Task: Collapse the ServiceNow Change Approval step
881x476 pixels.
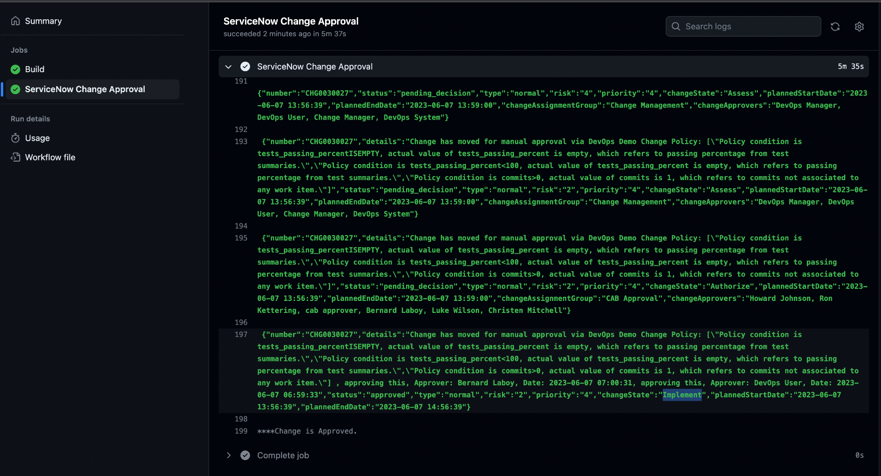Action: (x=228, y=66)
